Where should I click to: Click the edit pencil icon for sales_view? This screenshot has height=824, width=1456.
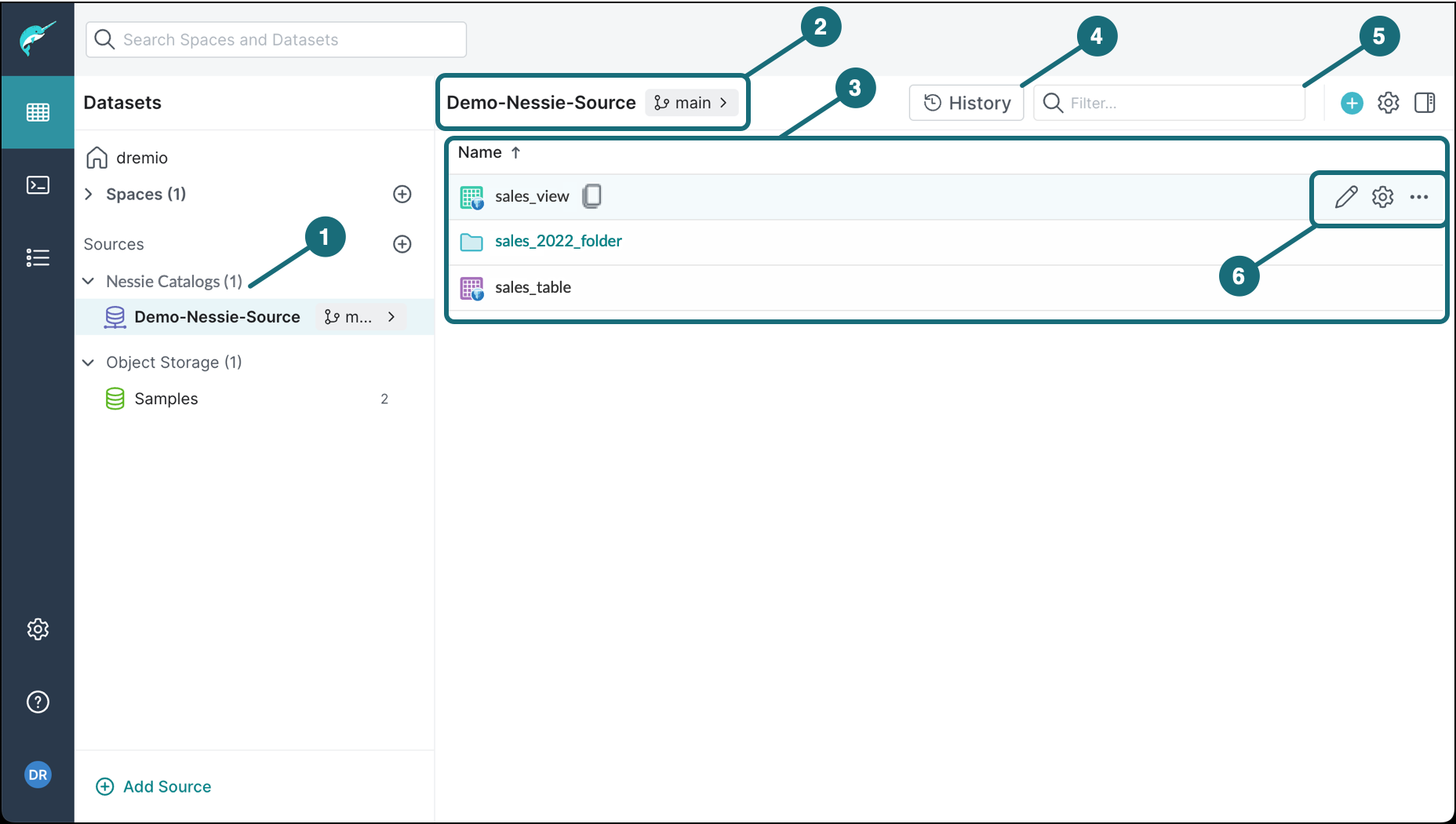point(1346,197)
